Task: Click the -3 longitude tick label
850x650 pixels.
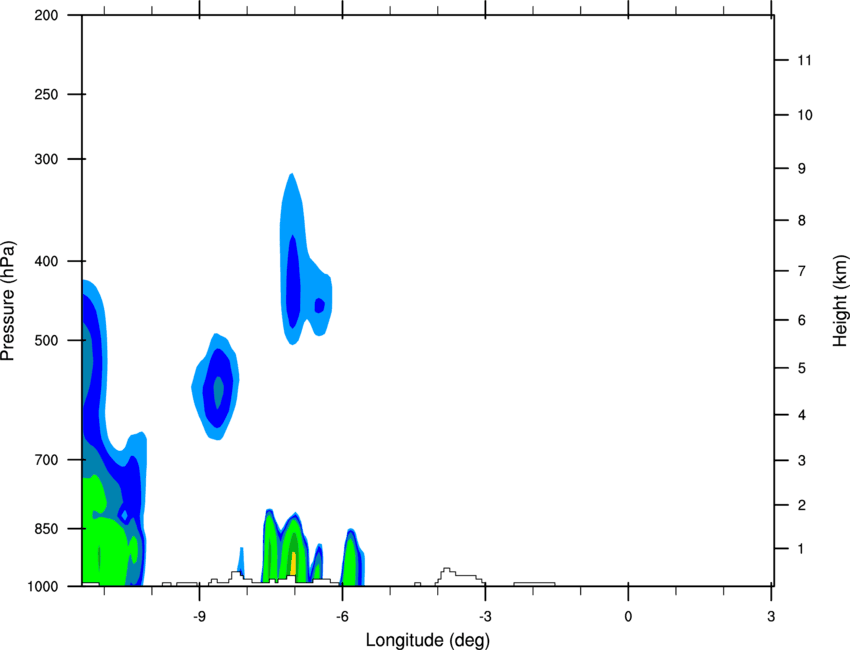Action: pyautogui.click(x=485, y=617)
